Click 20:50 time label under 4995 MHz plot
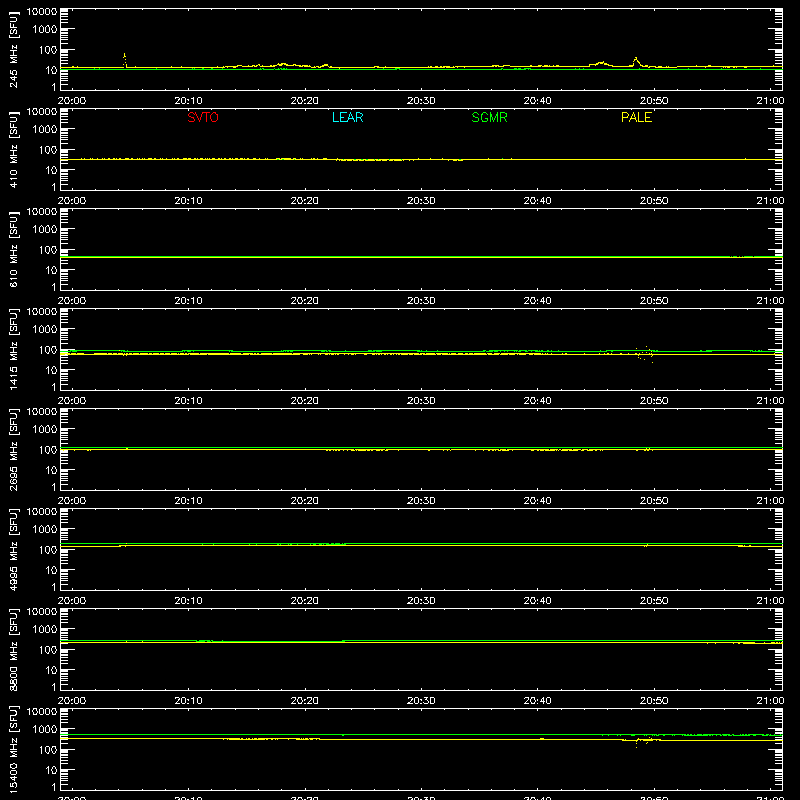This screenshot has width=800, height=800. click(654, 601)
